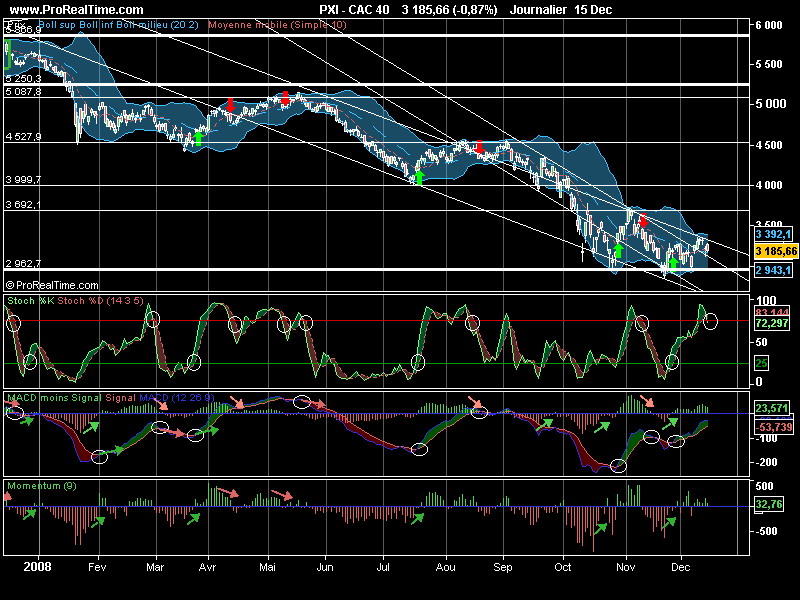Select the blue '3 392,1' upper band price tag

773,234
